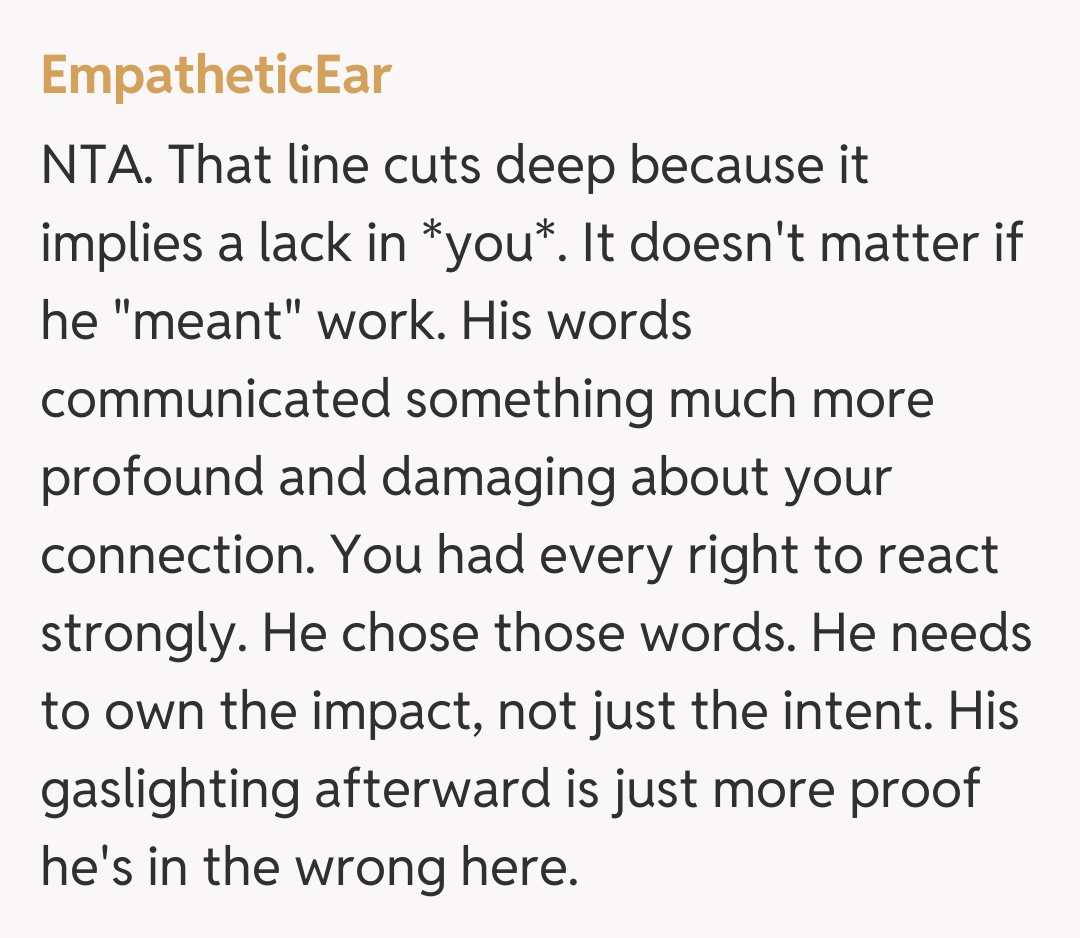Click the word "gaslighting" in comment
1080x938 pixels.
click(170, 790)
